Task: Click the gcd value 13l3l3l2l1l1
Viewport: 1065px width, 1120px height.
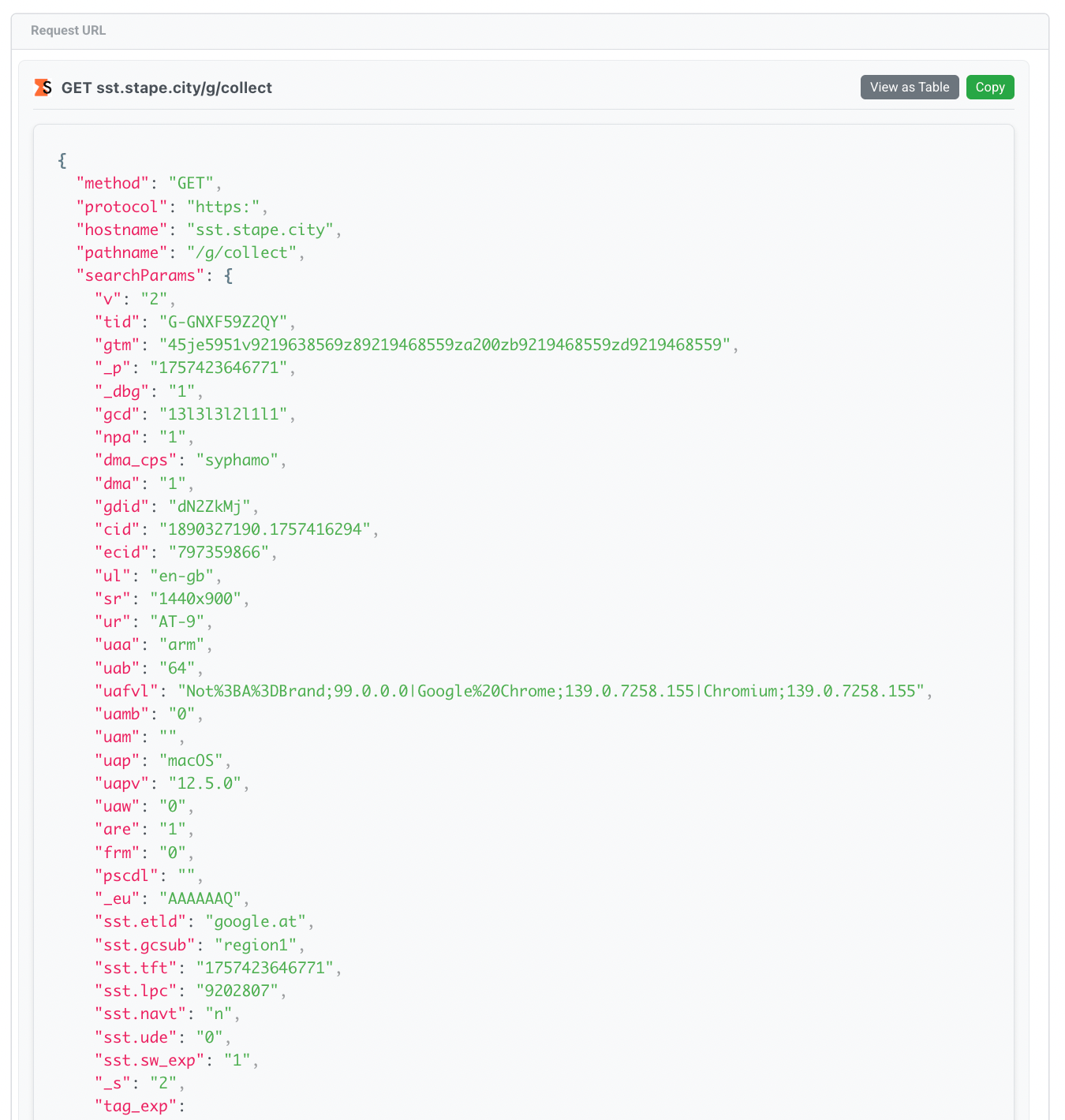Action: pos(223,414)
